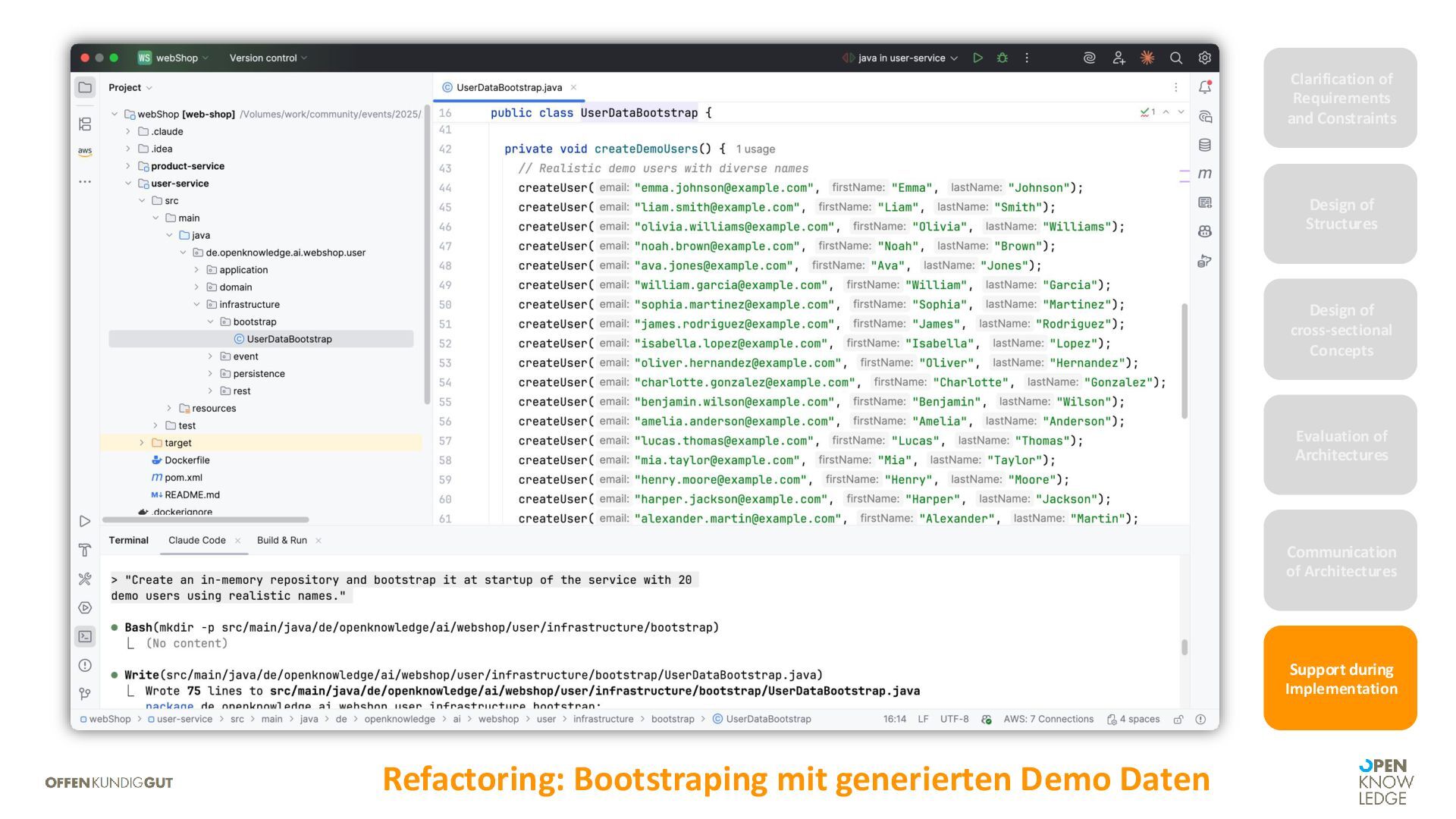Open the Notifications bell panel
1456x819 pixels.
[x=1204, y=87]
